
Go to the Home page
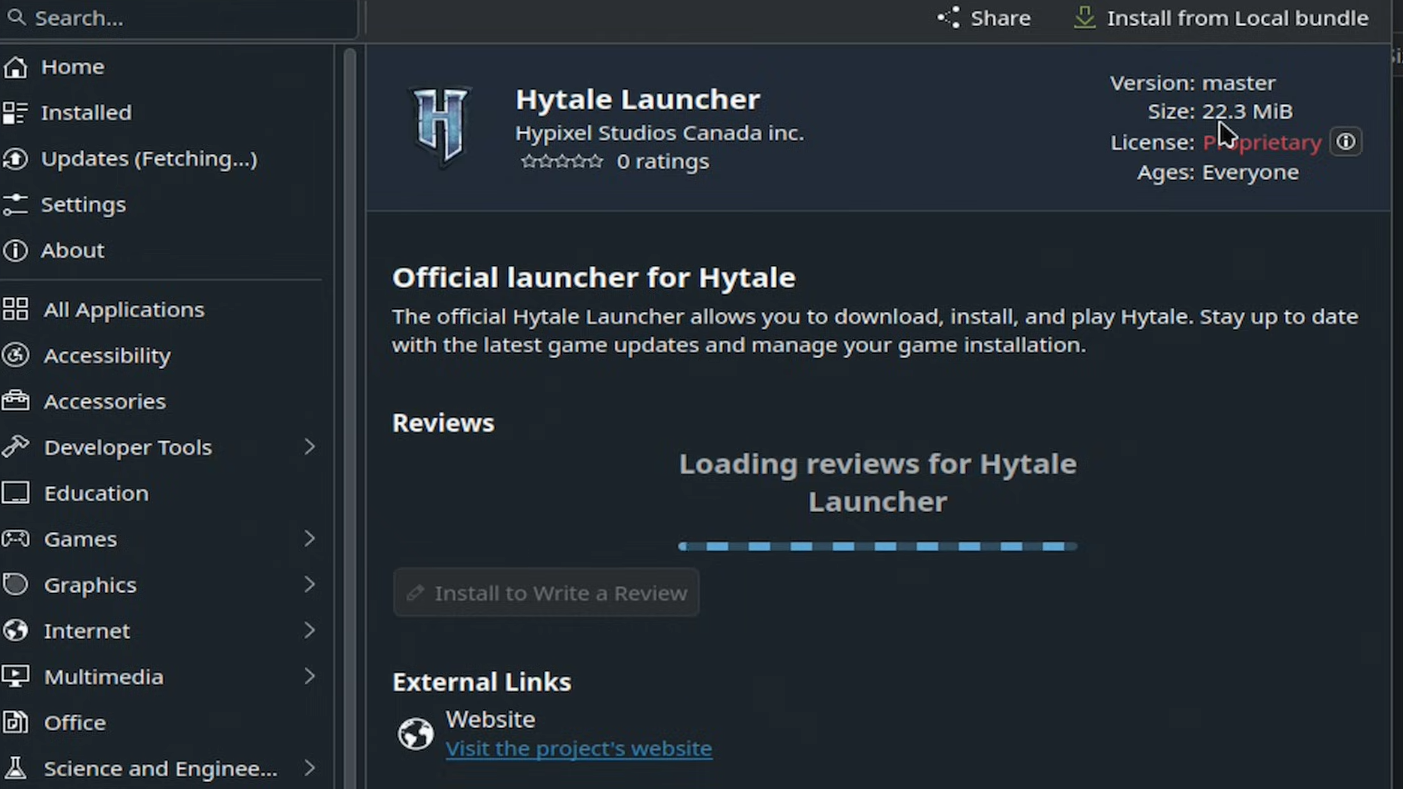(x=73, y=67)
